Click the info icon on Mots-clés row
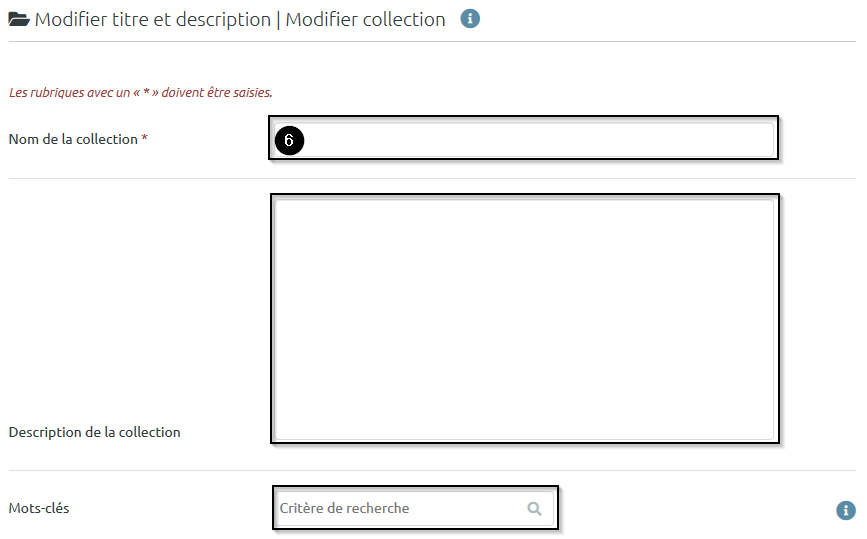The width and height of the screenshot is (867, 539). coord(846,510)
